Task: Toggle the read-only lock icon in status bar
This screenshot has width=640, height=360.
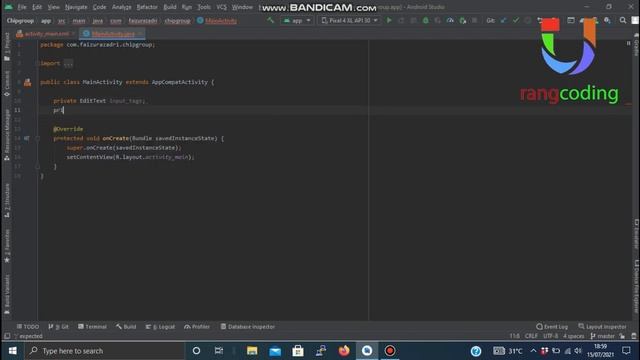Action: pyautogui.click(x=622, y=336)
